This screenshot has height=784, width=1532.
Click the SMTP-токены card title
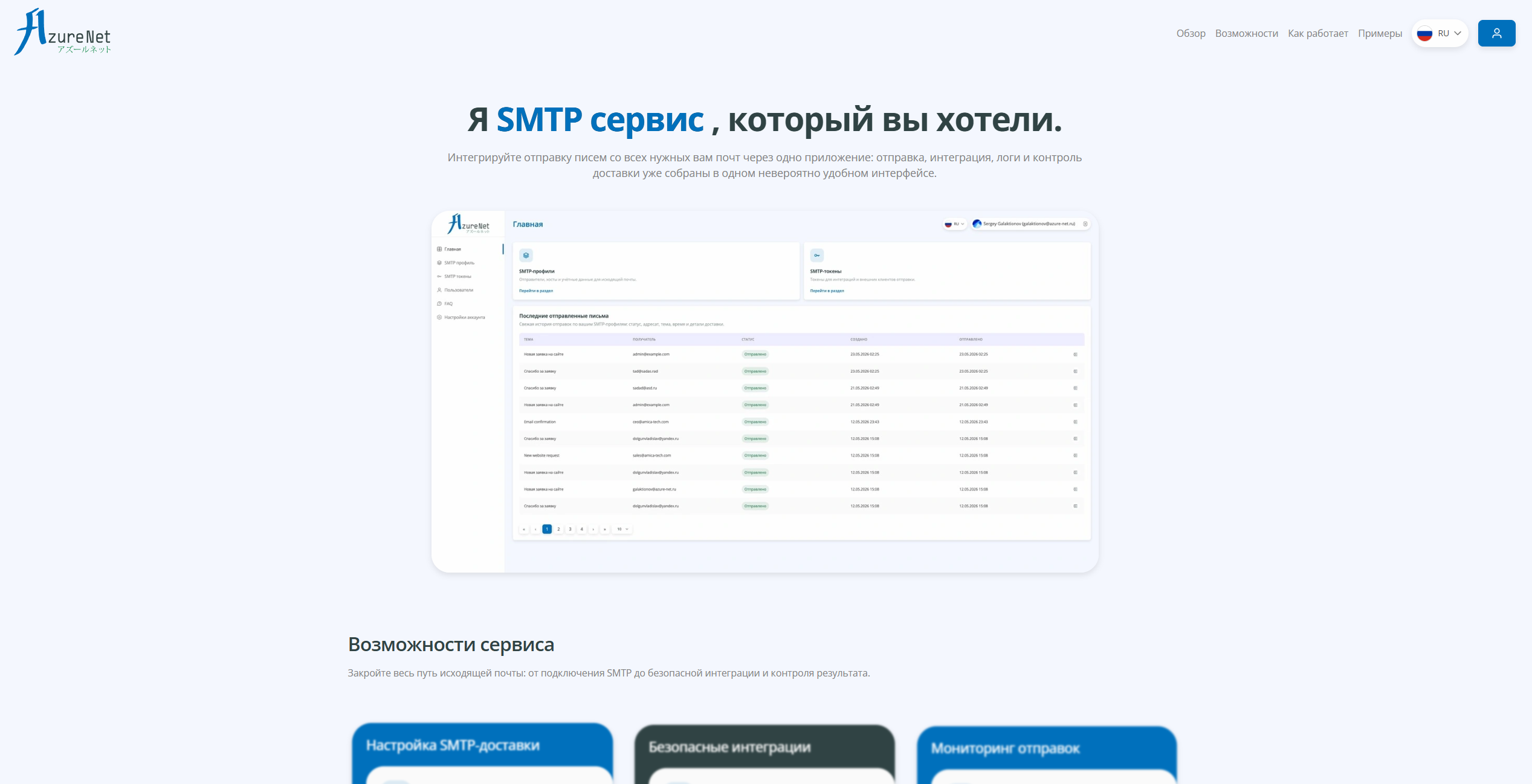[826, 272]
